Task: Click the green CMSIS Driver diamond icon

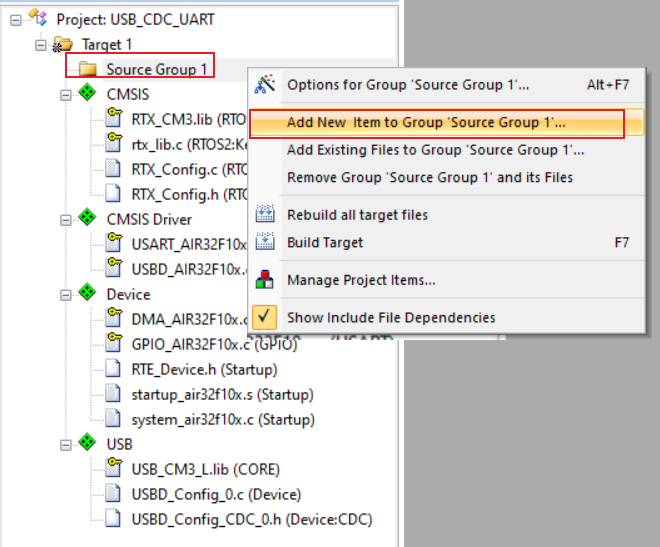Action: click(x=87, y=217)
